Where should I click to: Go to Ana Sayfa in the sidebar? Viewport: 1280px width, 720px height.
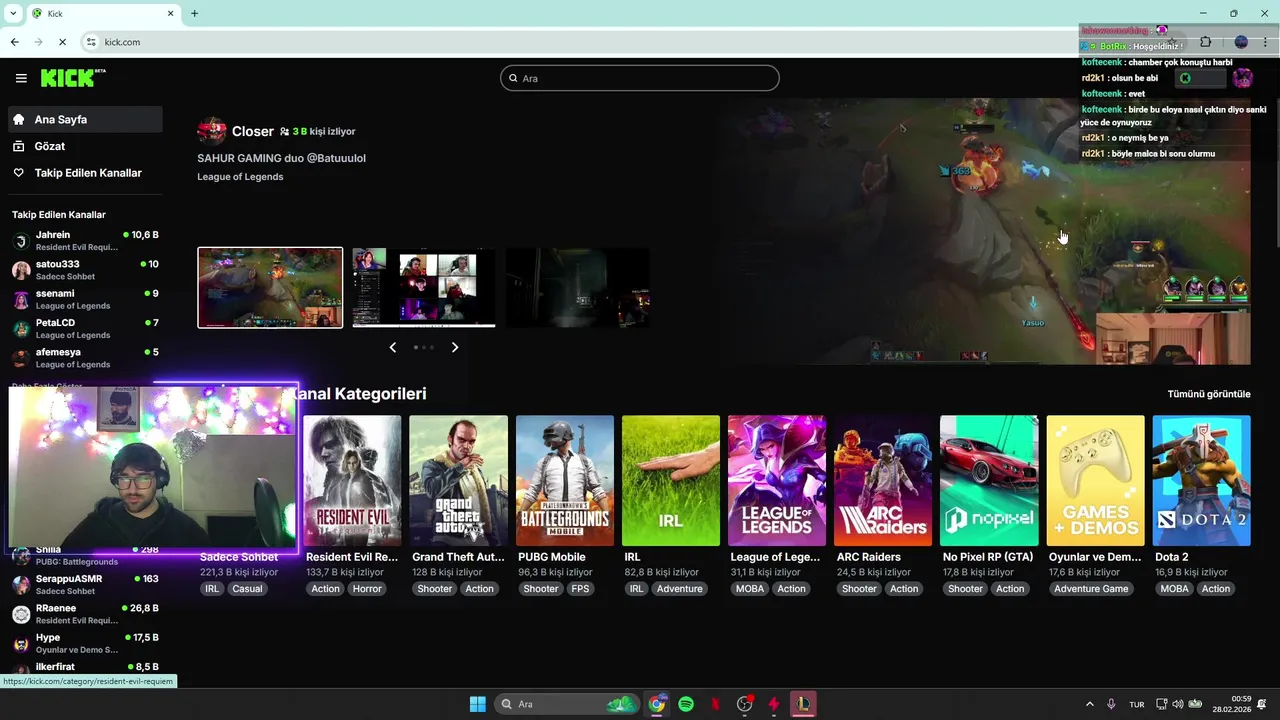pyautogui.click(x=85, y=119)
